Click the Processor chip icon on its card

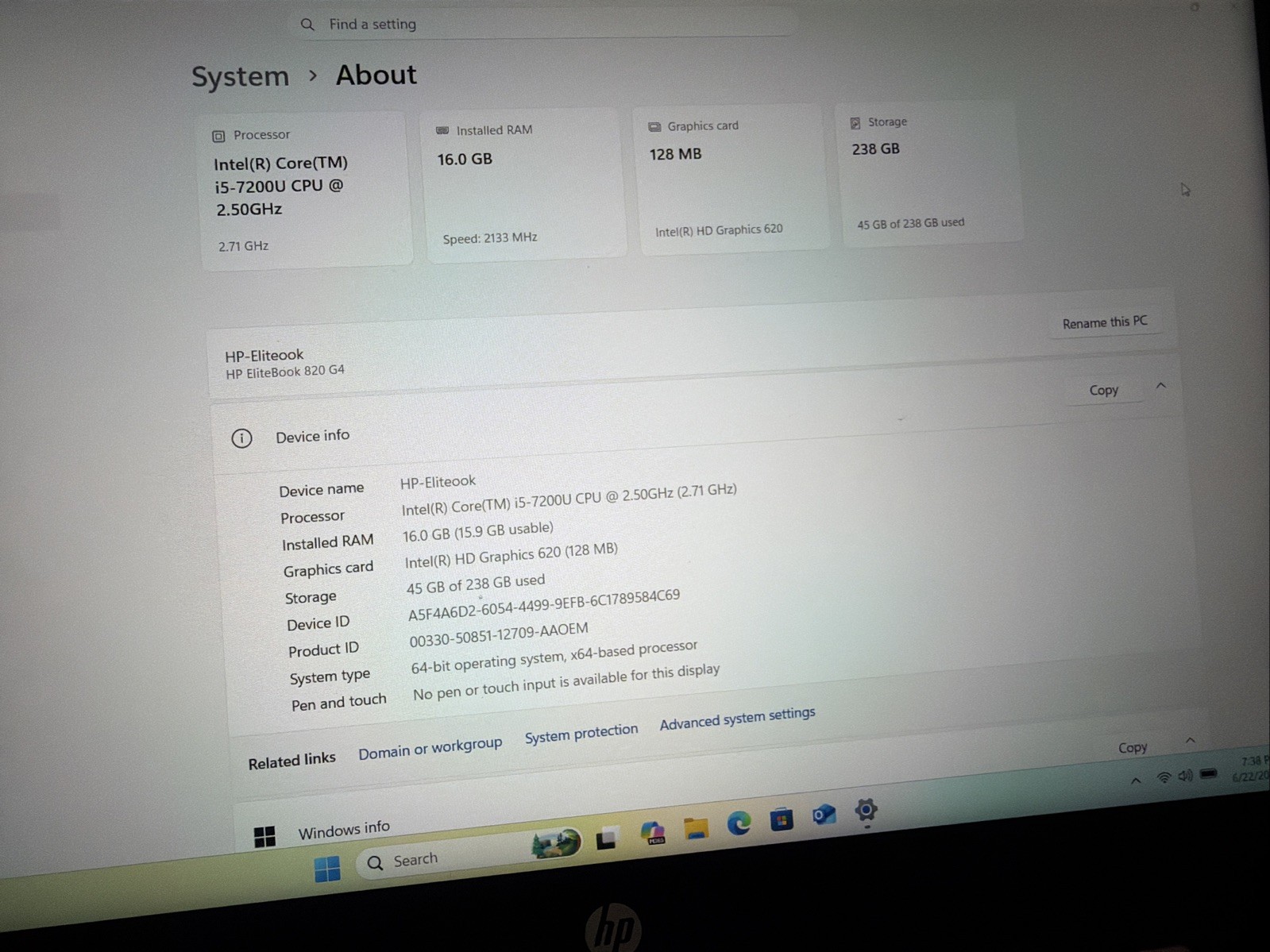tap(218, 137)
